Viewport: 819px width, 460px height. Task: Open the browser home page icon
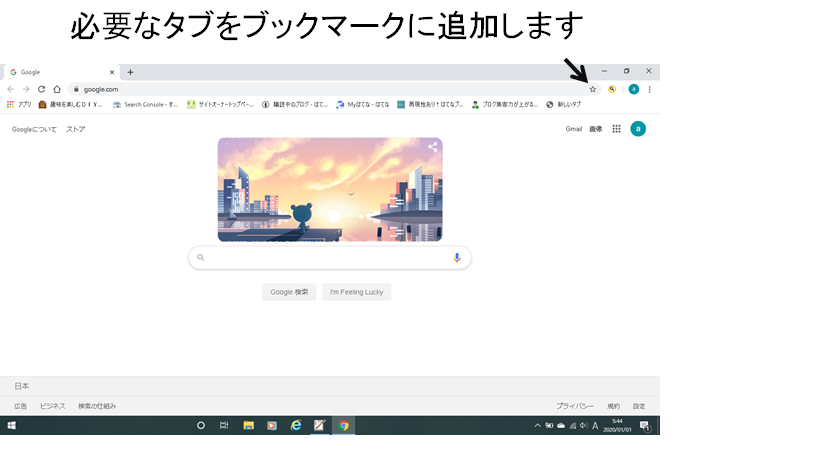[57, 89]
